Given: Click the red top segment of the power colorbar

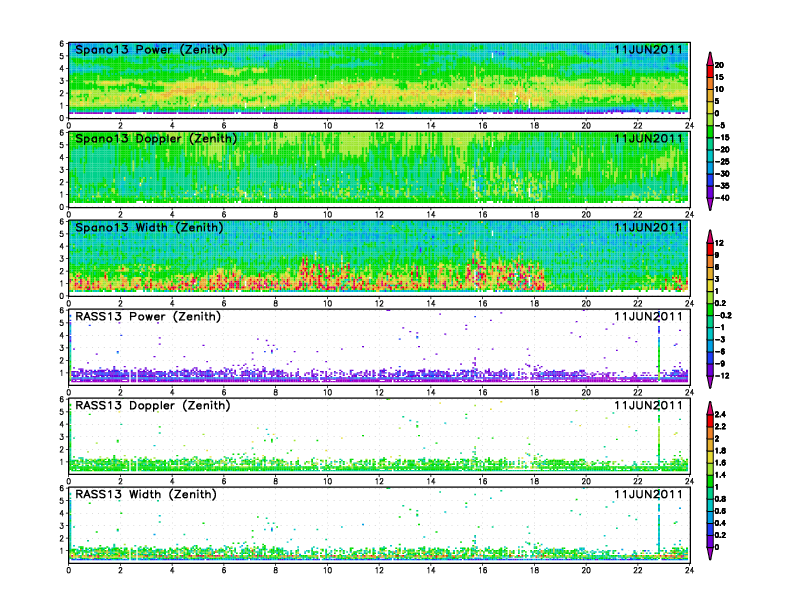Looking at the screenshot, I should click(x=710, y=71).
